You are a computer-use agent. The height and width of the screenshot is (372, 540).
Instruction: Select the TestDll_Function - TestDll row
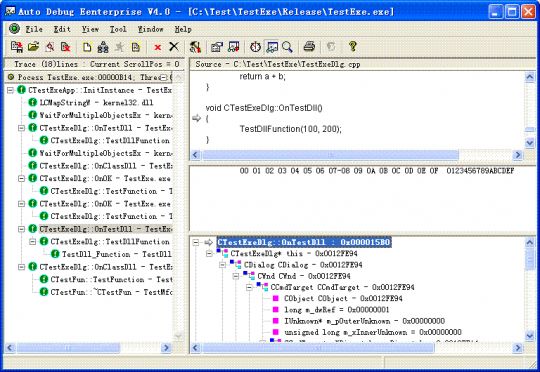tap(117, 254)
